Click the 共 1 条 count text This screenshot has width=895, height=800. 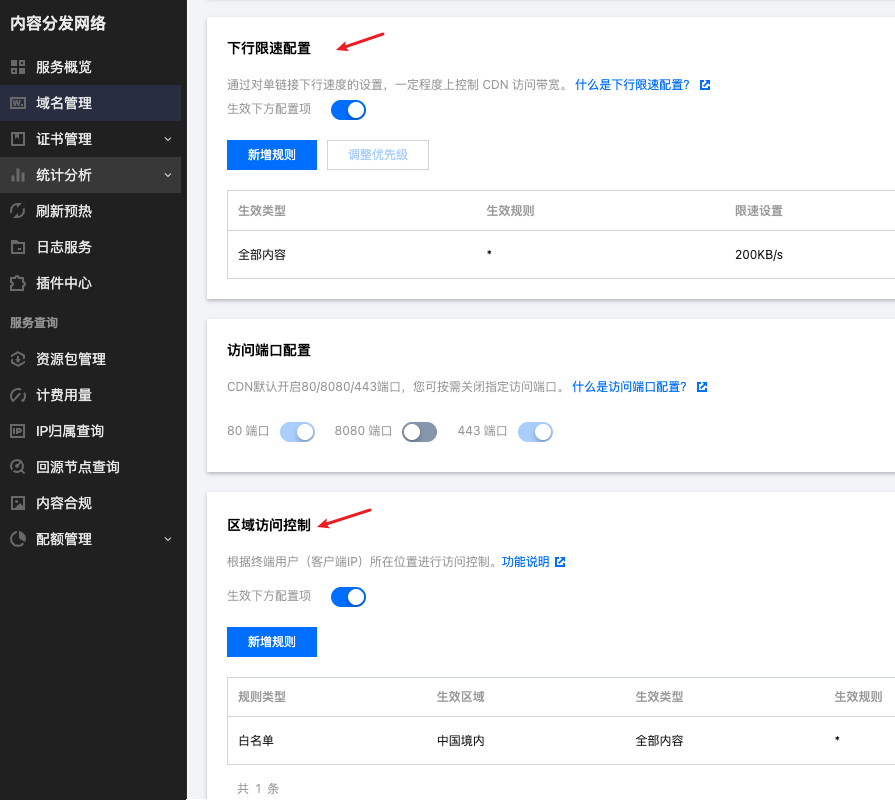pos(258,789)
